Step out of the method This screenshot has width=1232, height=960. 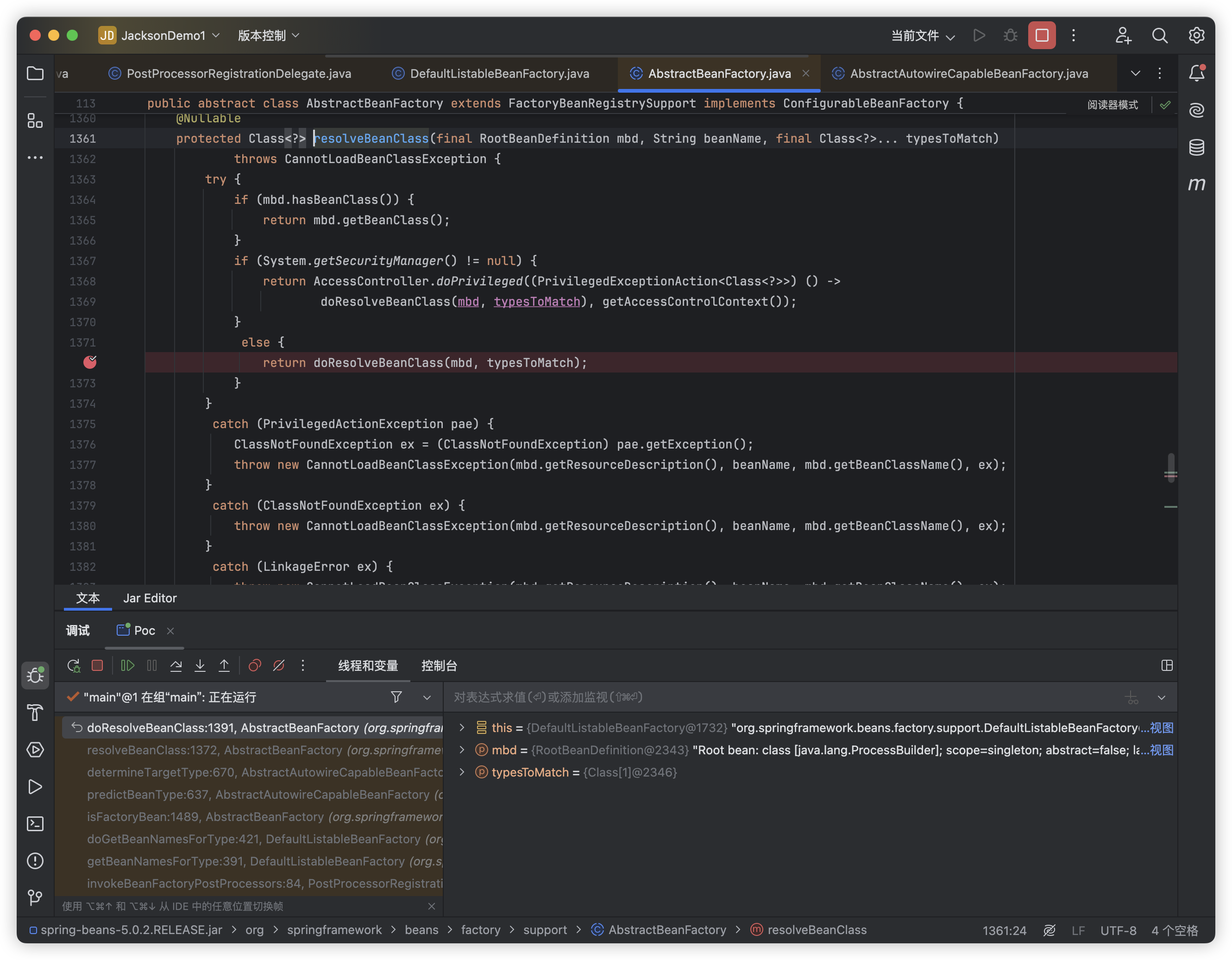[x=224, y=666]
